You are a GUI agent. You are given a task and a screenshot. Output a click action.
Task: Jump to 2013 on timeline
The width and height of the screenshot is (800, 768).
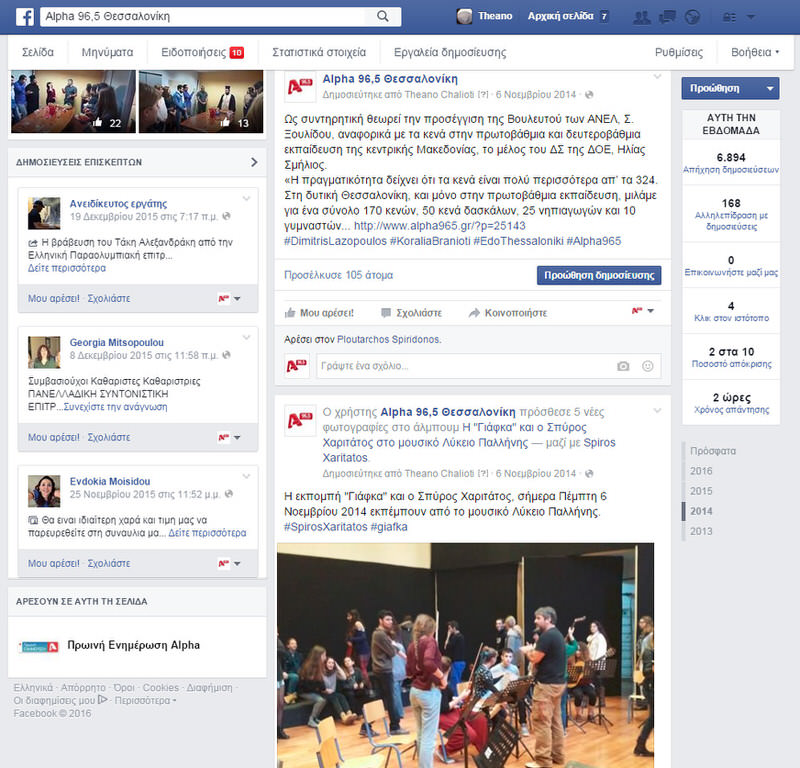tap(701, 531)
